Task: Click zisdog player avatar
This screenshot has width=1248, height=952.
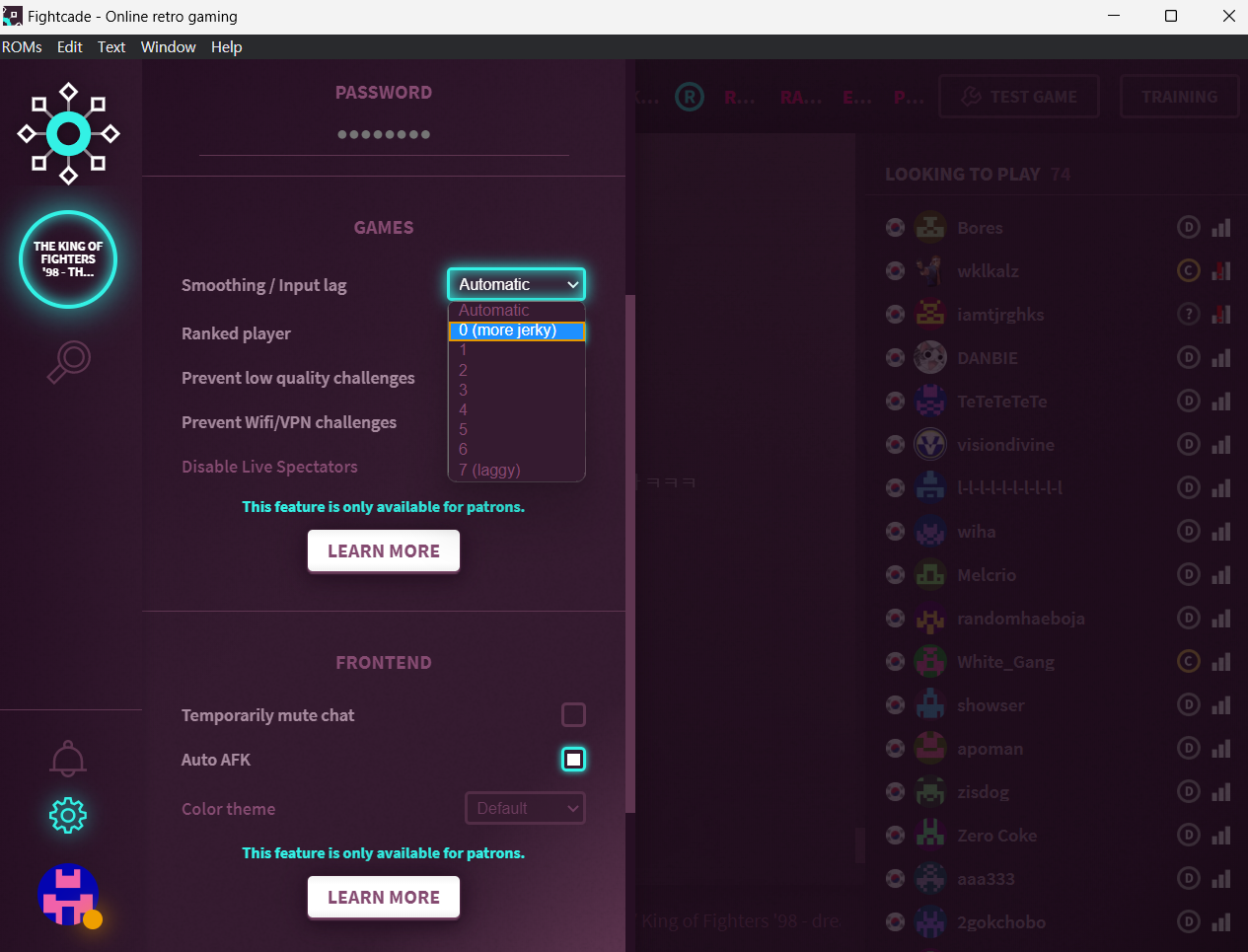Action: tap(930, 791)
